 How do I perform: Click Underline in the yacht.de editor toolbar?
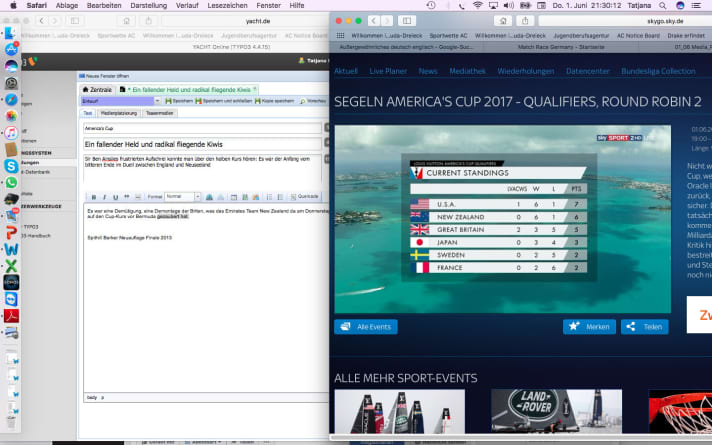point(115,197)
